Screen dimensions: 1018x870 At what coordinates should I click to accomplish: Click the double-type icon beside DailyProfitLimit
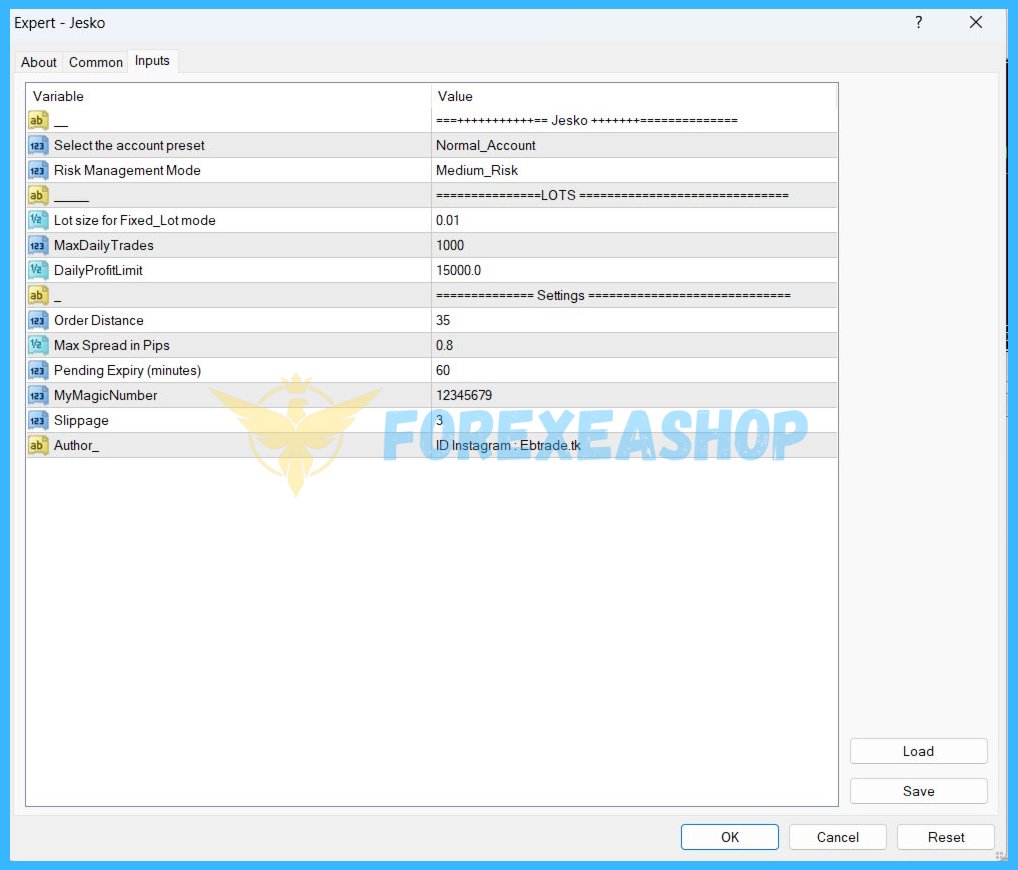click(x=38, y=270)
